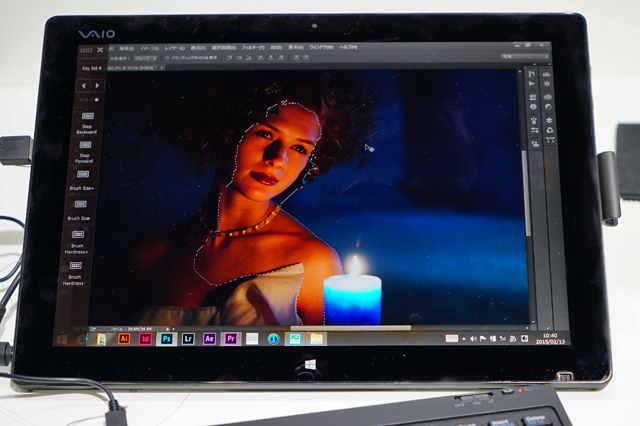Select the highlighted key set page dot
Viewport: 640px width, 426px height.
click(x=97, y=100)
